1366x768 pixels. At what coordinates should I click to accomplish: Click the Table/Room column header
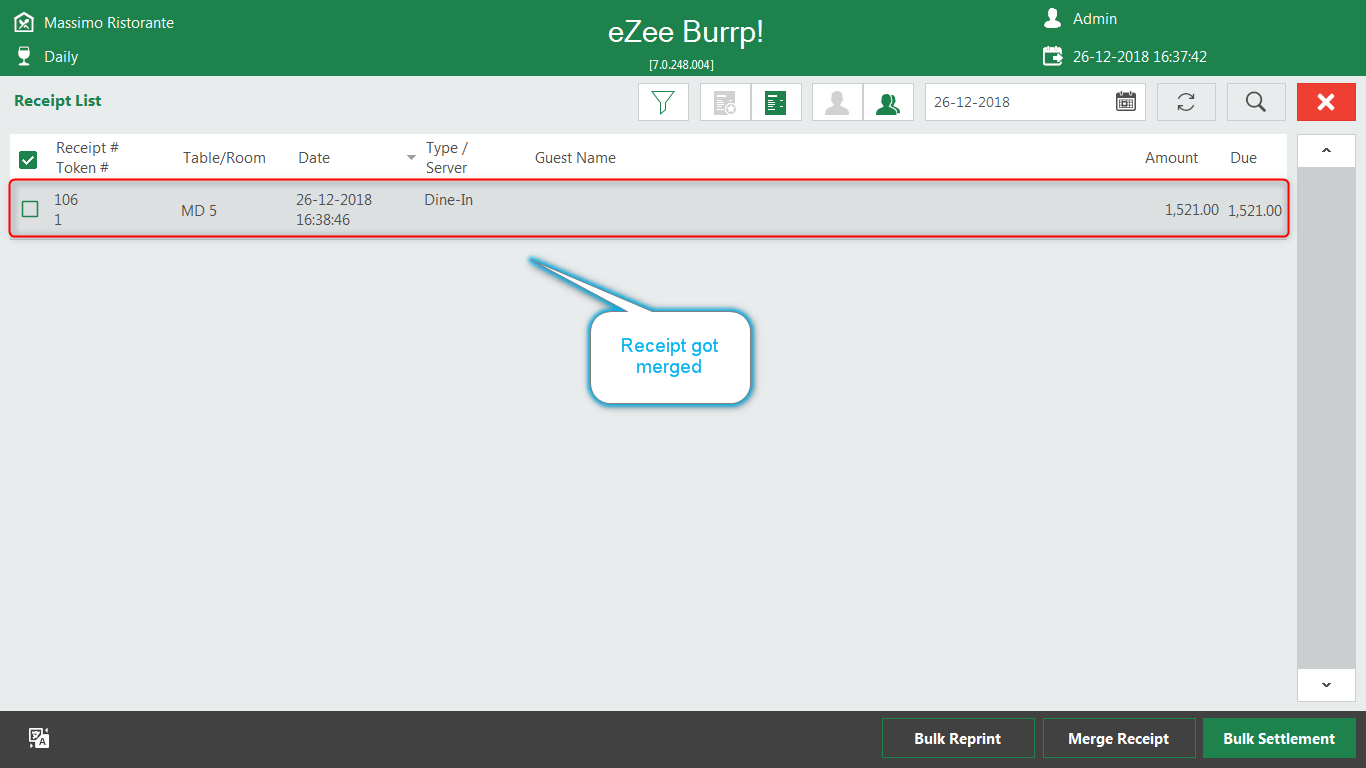(x=224, y=158)
